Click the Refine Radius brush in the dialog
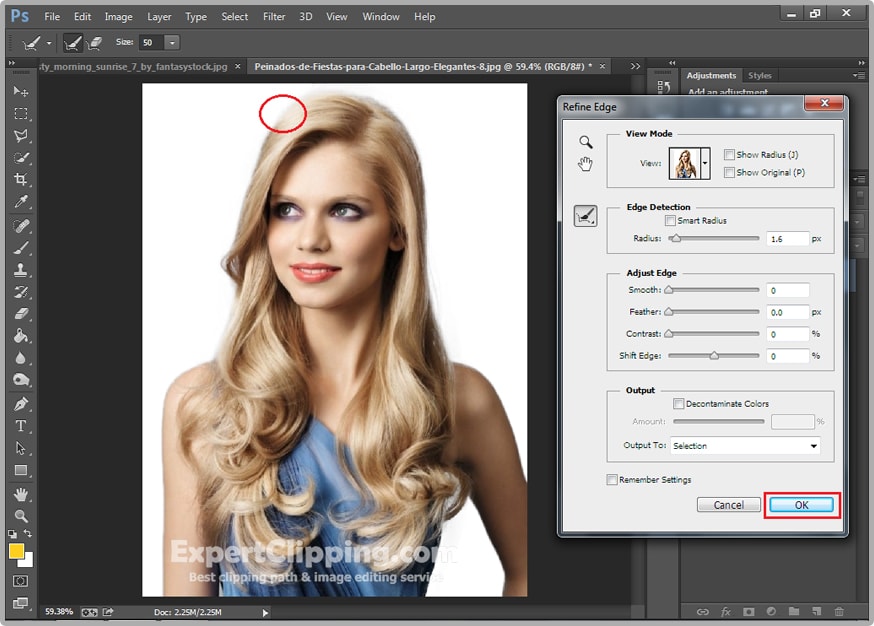874x626 pixels. click(x=585, y=215)
